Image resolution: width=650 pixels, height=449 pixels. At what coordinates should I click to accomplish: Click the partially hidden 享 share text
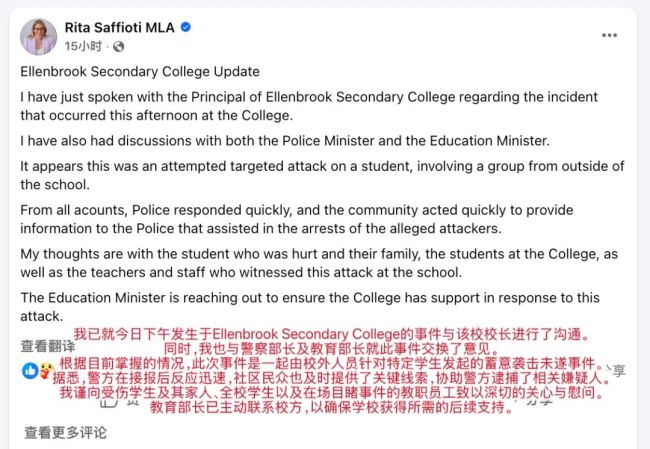click(619, 370)
